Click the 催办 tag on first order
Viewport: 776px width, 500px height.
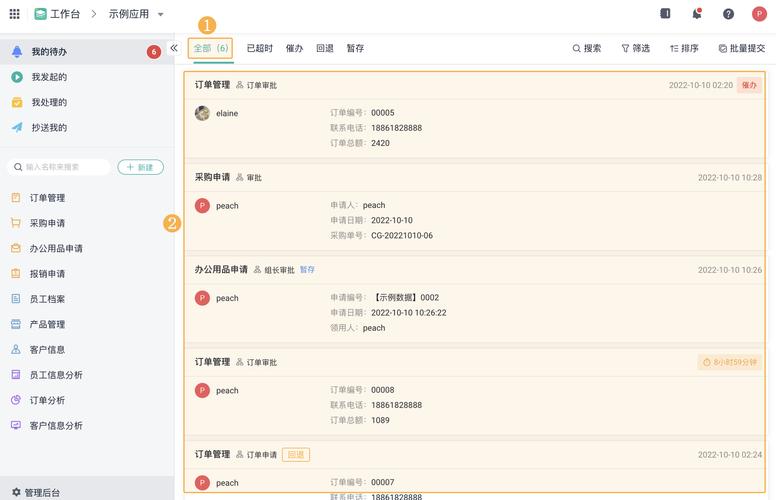[749, 85]
